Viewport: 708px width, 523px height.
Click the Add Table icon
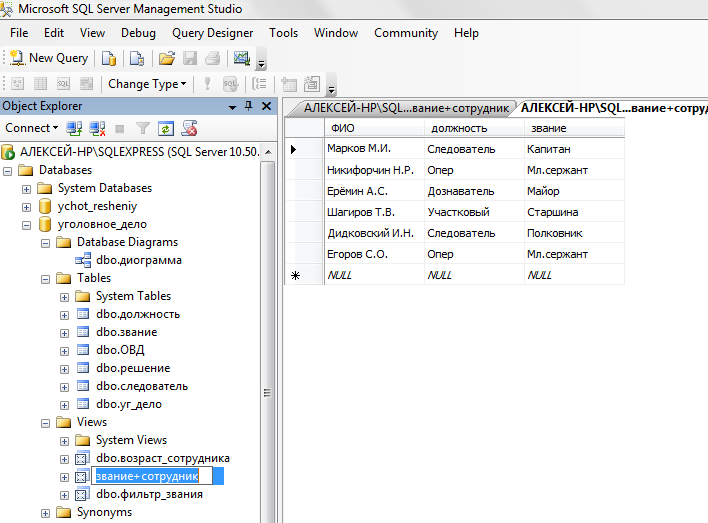tap(289, 84)
